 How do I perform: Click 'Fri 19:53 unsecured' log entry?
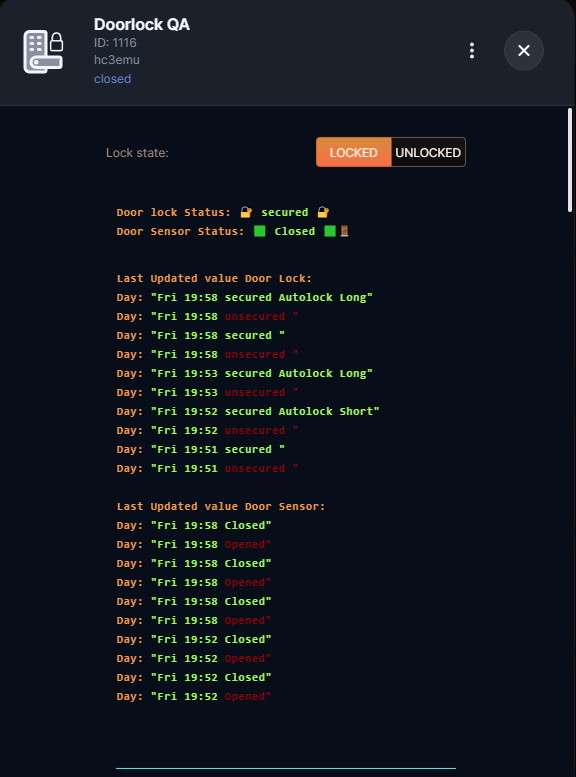click(208, 392)
